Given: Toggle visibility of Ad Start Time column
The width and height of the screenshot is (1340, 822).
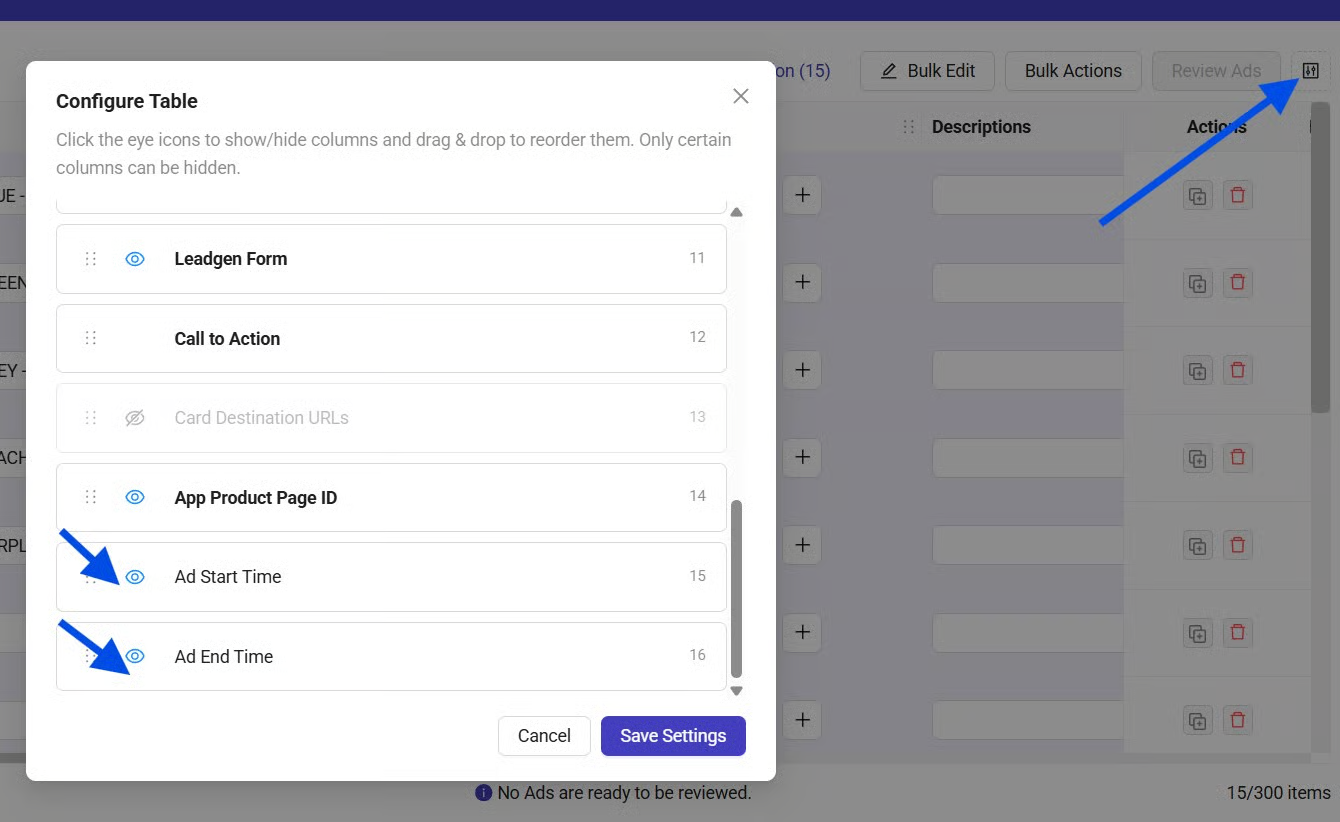Looking at the screenshot, I should [x=135, y=577].
